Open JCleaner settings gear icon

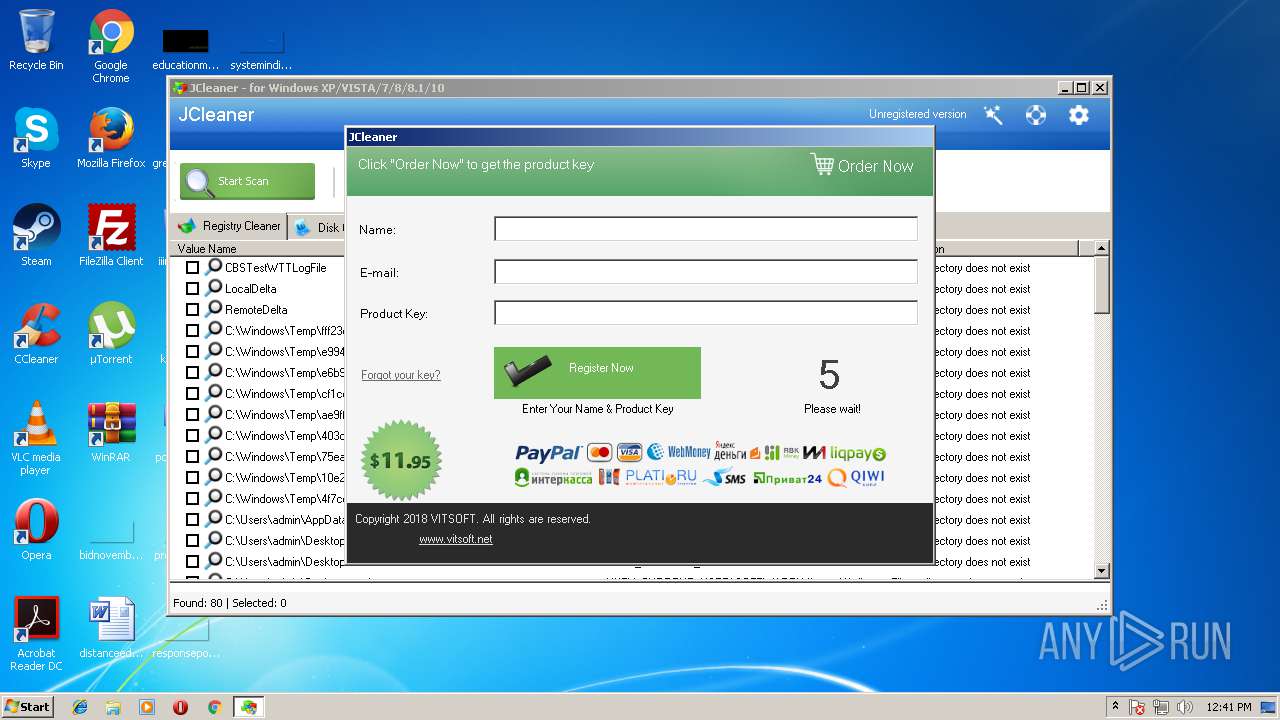(x=1078, y=115)
